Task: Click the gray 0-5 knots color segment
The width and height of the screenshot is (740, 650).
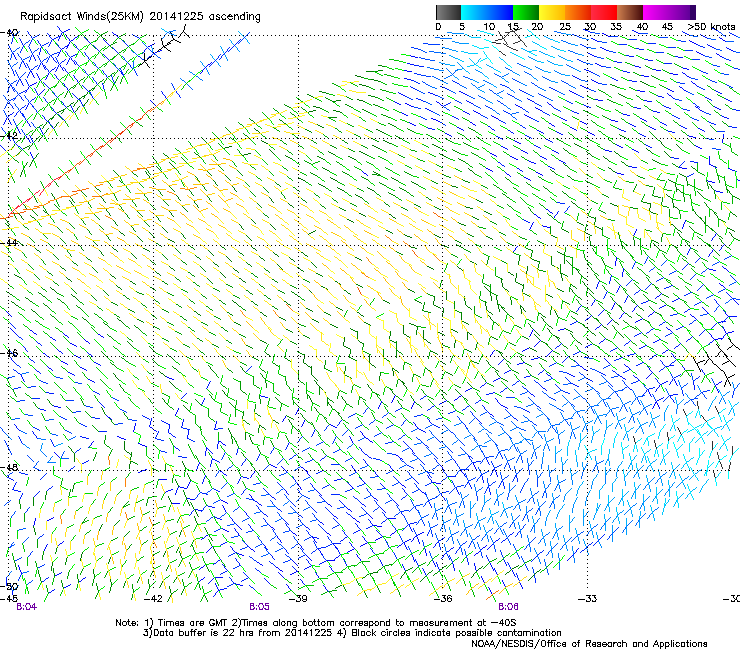Action: (x=448, y=12)
